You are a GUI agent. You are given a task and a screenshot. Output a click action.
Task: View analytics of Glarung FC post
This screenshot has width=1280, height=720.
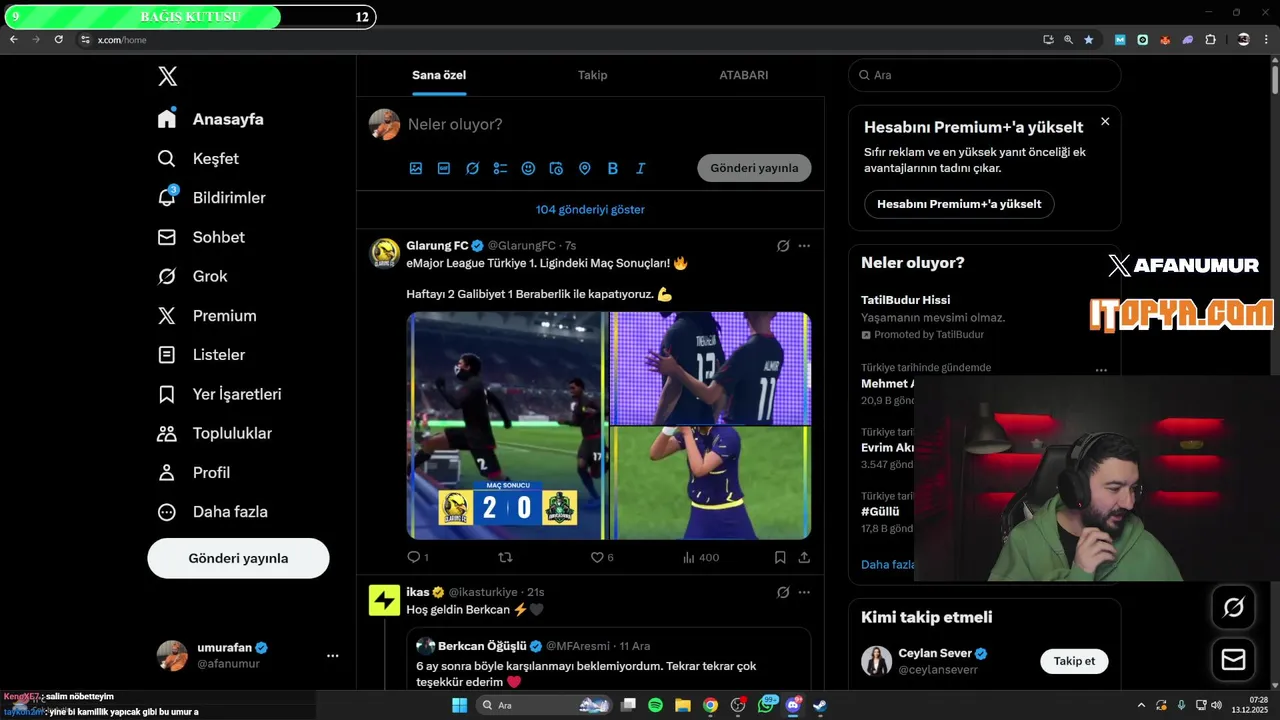click(700, 557)
